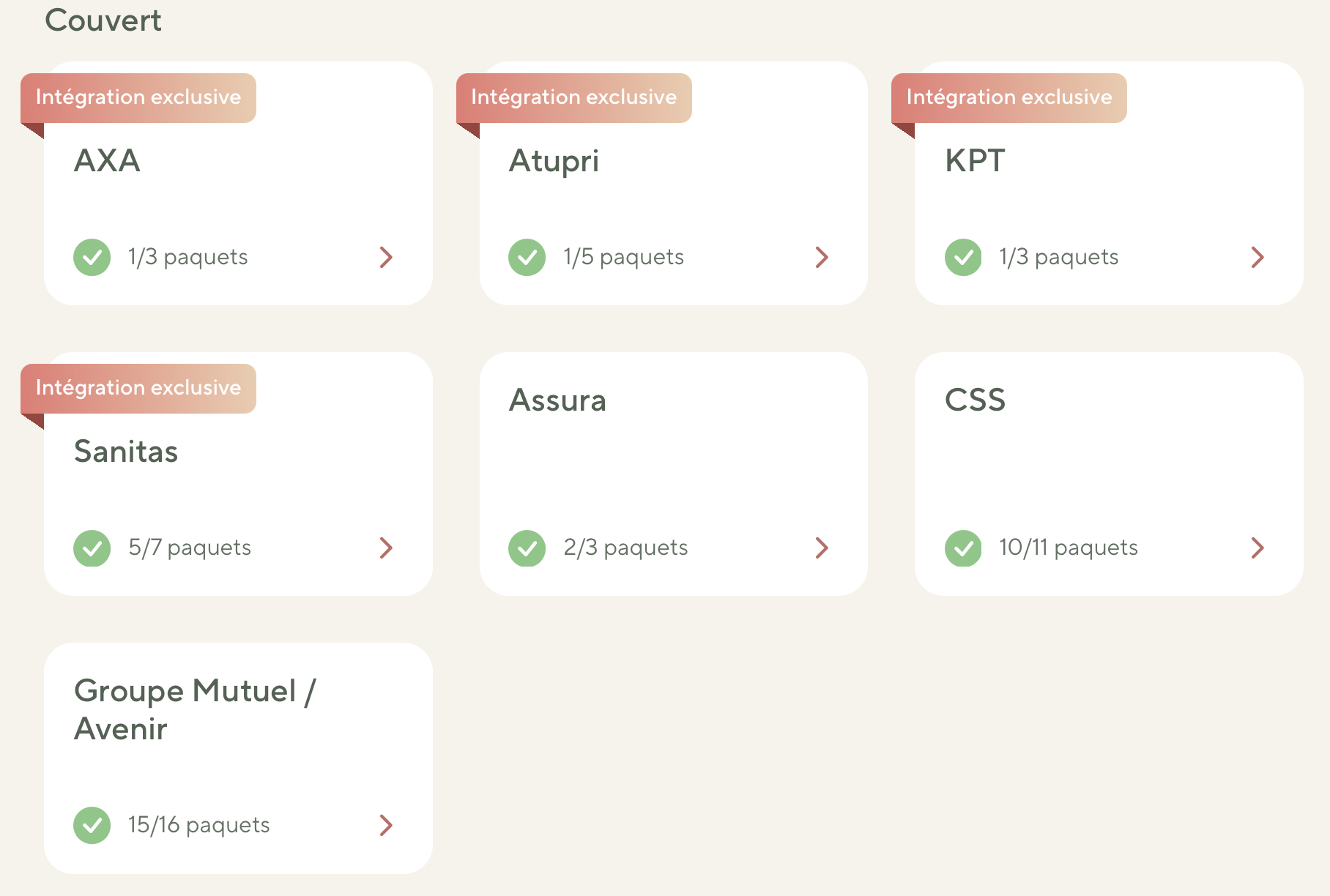Click the chevron arrow on Assura card
1330x896 pixels.
point(822,548)
